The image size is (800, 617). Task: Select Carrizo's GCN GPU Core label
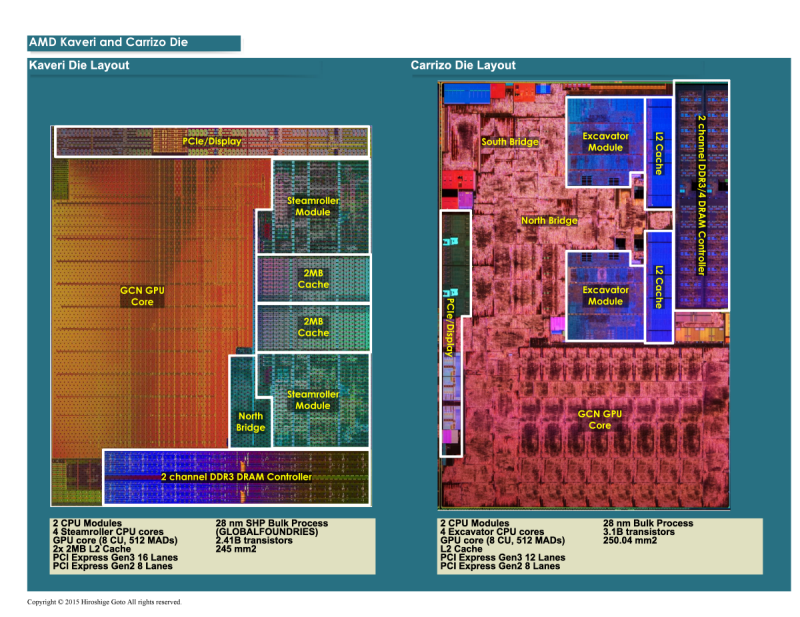599,419
